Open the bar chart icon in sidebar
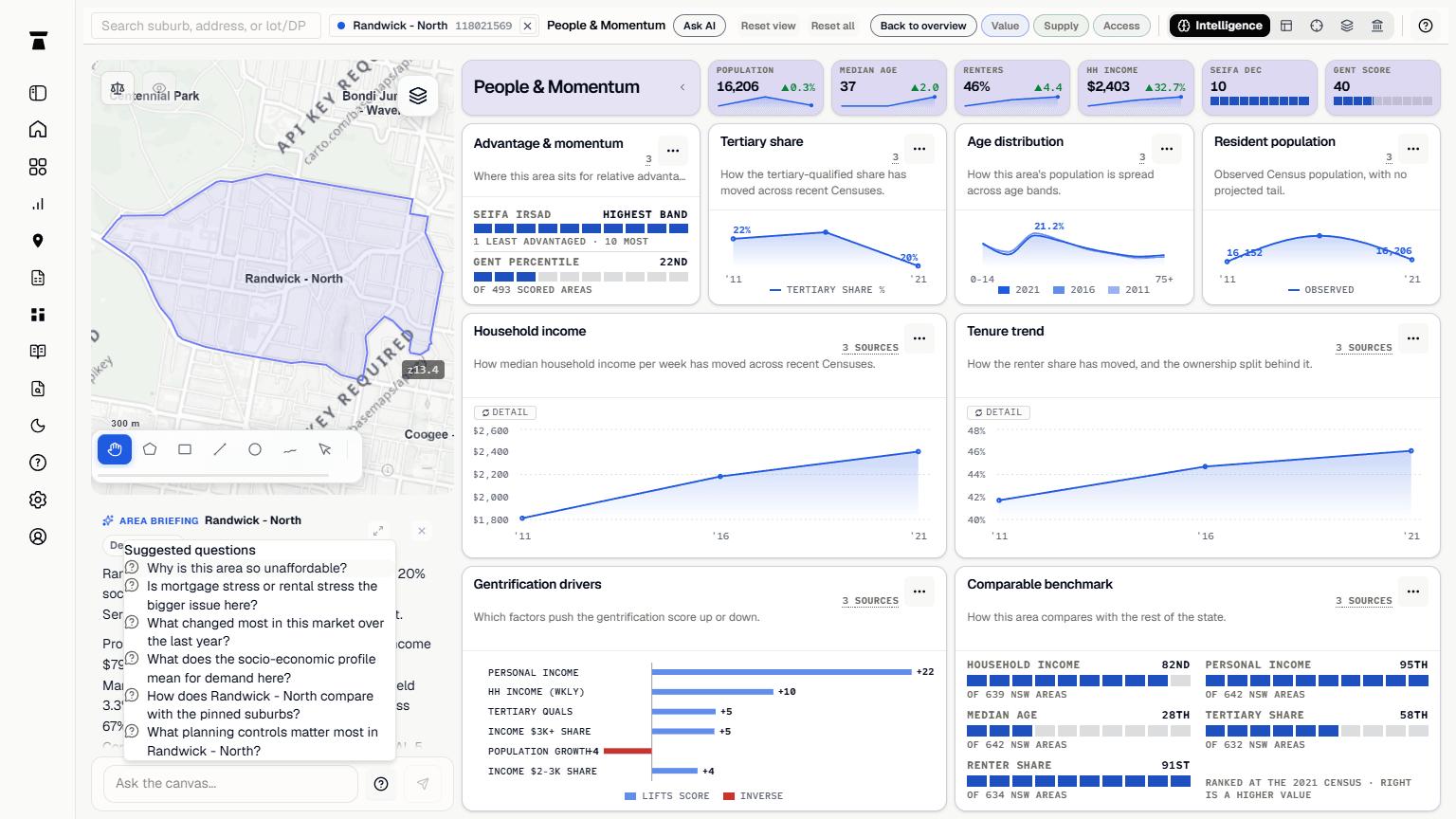Viewport: 1456px width, 819px height. (38, 204)
